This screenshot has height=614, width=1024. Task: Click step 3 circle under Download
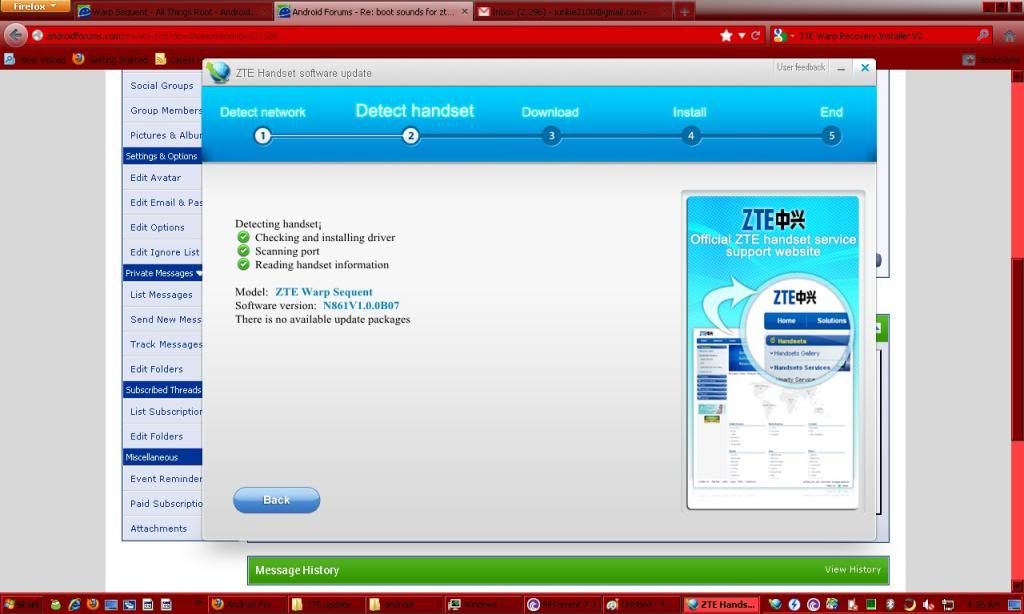coord(551,136)
